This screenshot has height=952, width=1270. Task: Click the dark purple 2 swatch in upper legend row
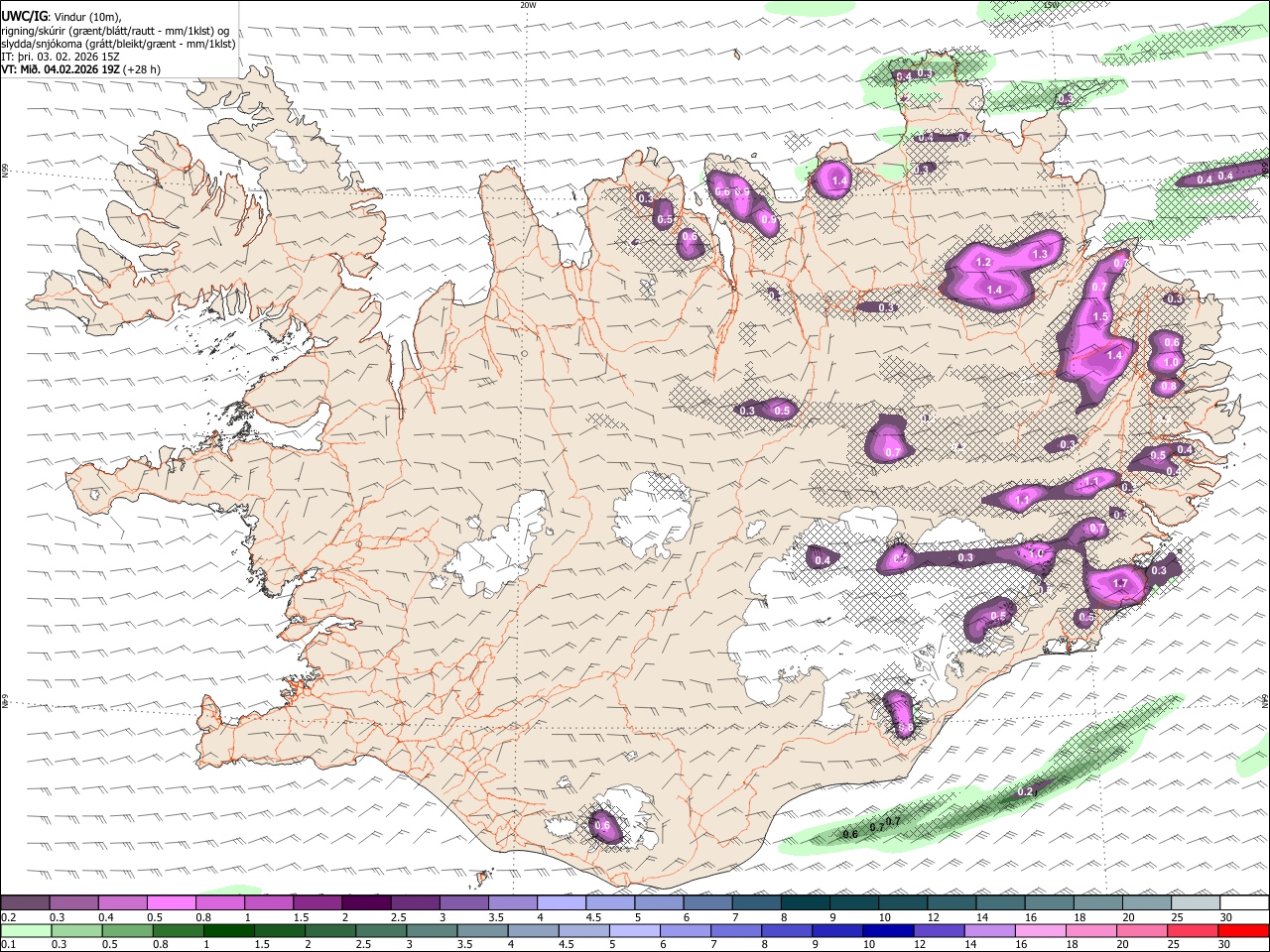pyautogui.click(x=366, y=903)
